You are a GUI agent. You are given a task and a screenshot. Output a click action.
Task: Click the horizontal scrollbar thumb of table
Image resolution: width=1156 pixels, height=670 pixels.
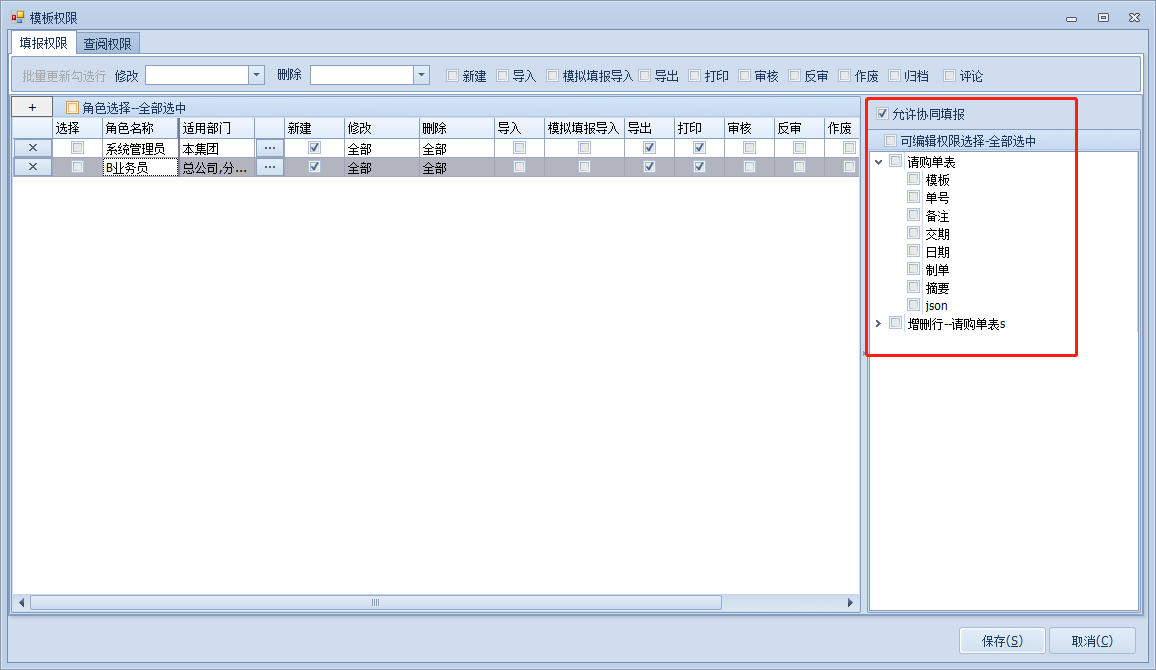pos(375,603)
